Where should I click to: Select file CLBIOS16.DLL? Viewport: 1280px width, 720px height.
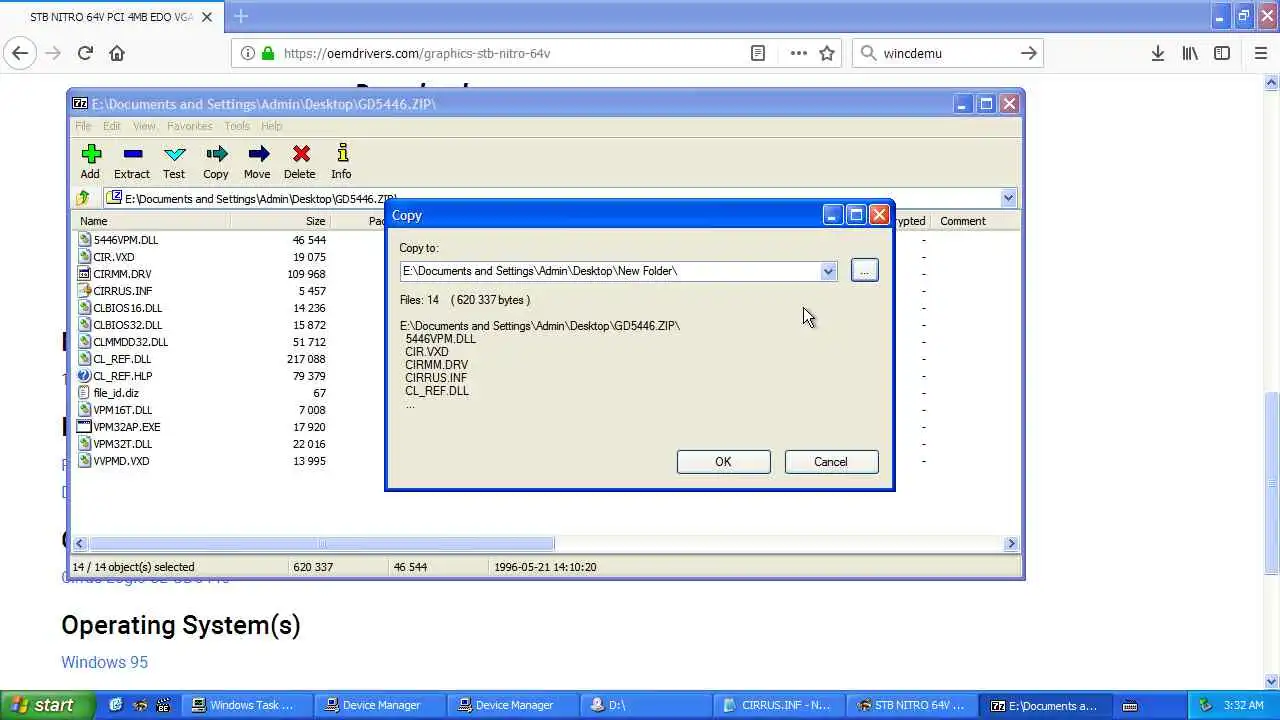[127, 308]
